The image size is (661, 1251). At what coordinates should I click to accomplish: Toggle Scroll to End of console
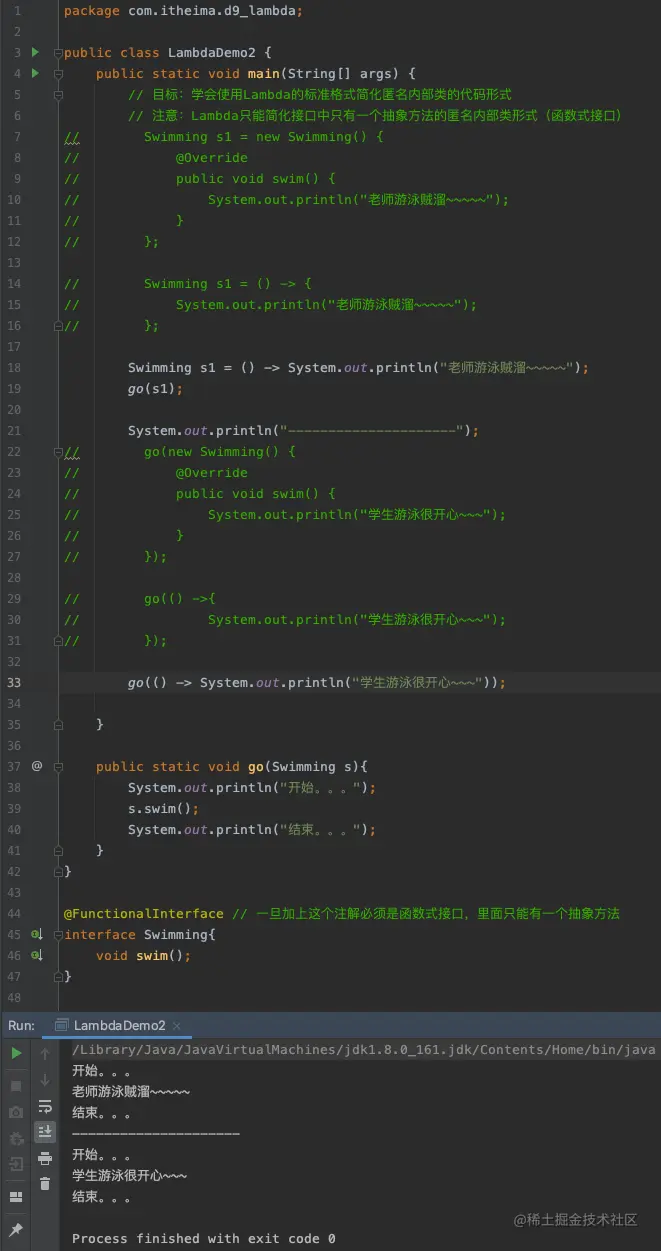click(x=45, y=1132)
